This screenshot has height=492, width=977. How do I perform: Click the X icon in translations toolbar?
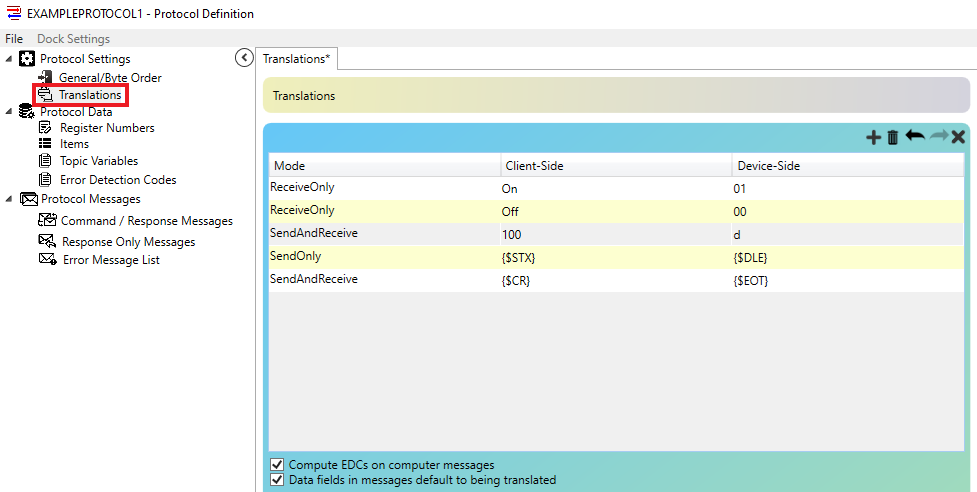[958, 137]
